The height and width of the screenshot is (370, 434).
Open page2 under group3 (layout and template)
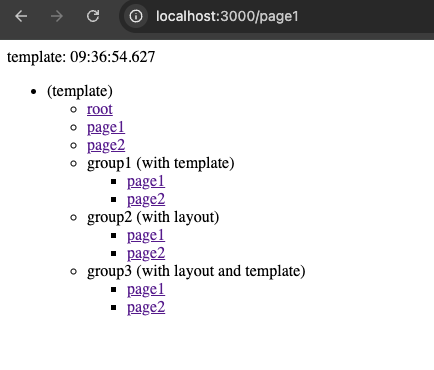click(146, 308)
